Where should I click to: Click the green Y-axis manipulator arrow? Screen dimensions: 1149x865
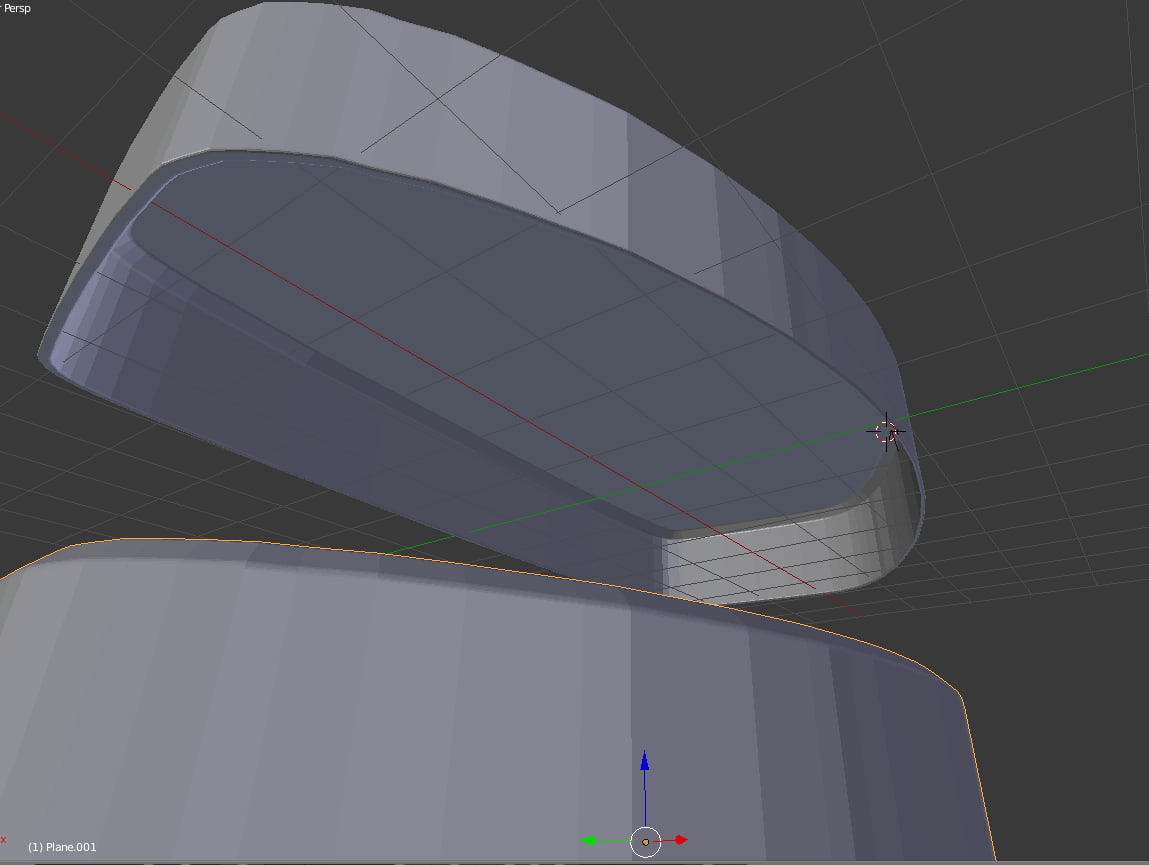(x=587, y=841)
